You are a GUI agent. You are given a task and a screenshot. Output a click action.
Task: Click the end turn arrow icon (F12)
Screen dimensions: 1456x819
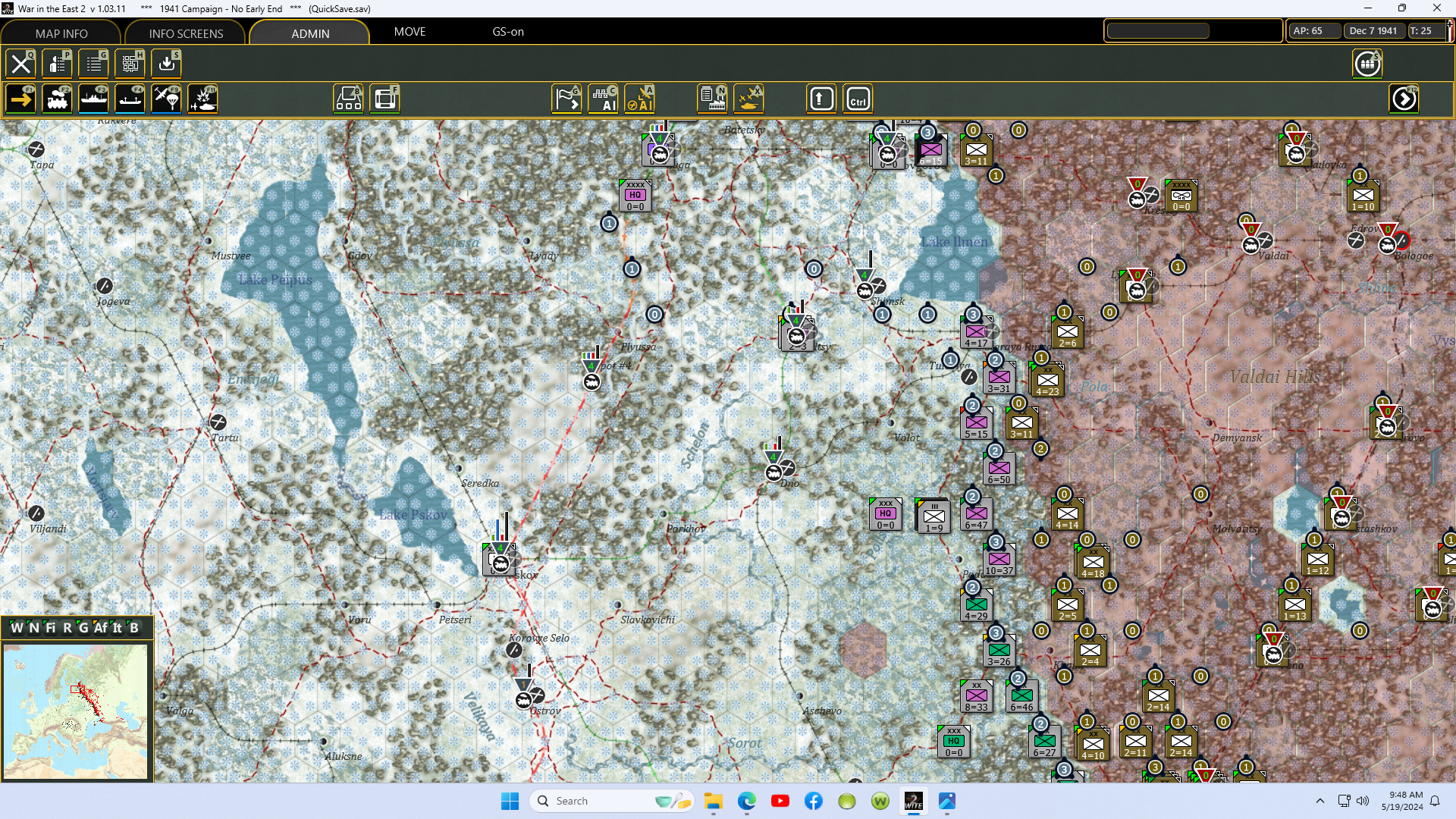(1404, 99)
